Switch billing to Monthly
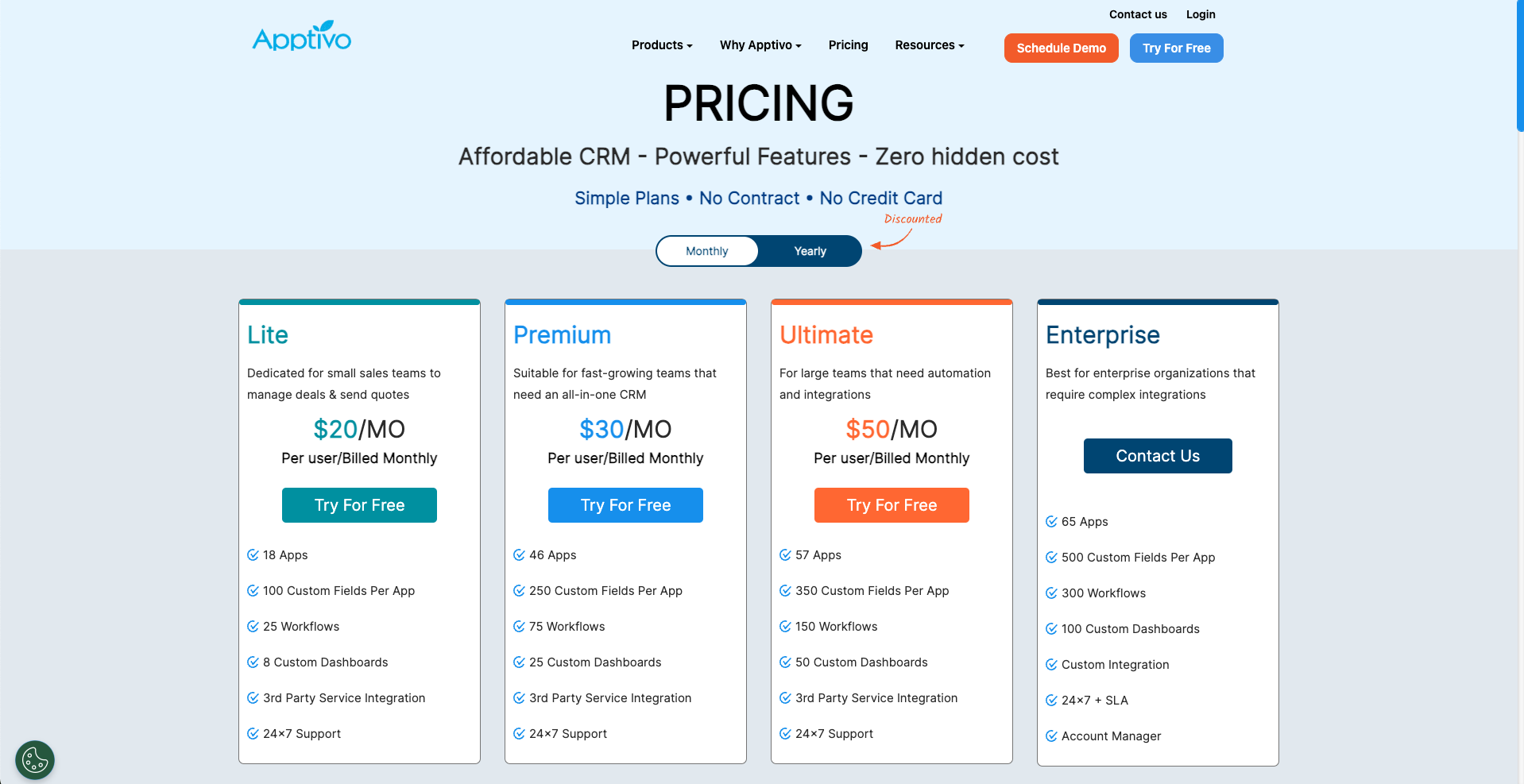The height and width of the screenshot is (784, 1524). coord(706,251)
